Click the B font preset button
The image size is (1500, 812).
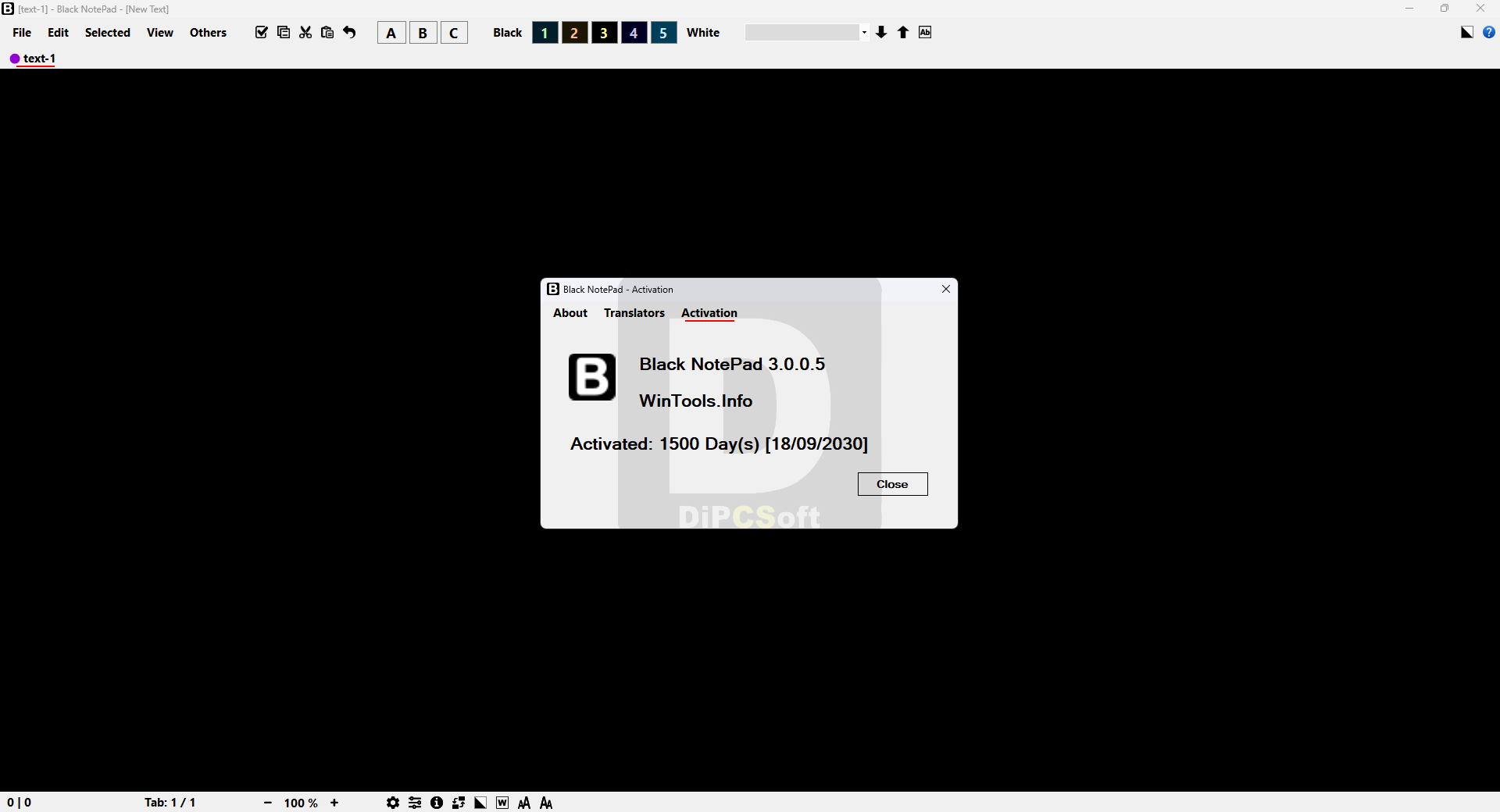423,33
